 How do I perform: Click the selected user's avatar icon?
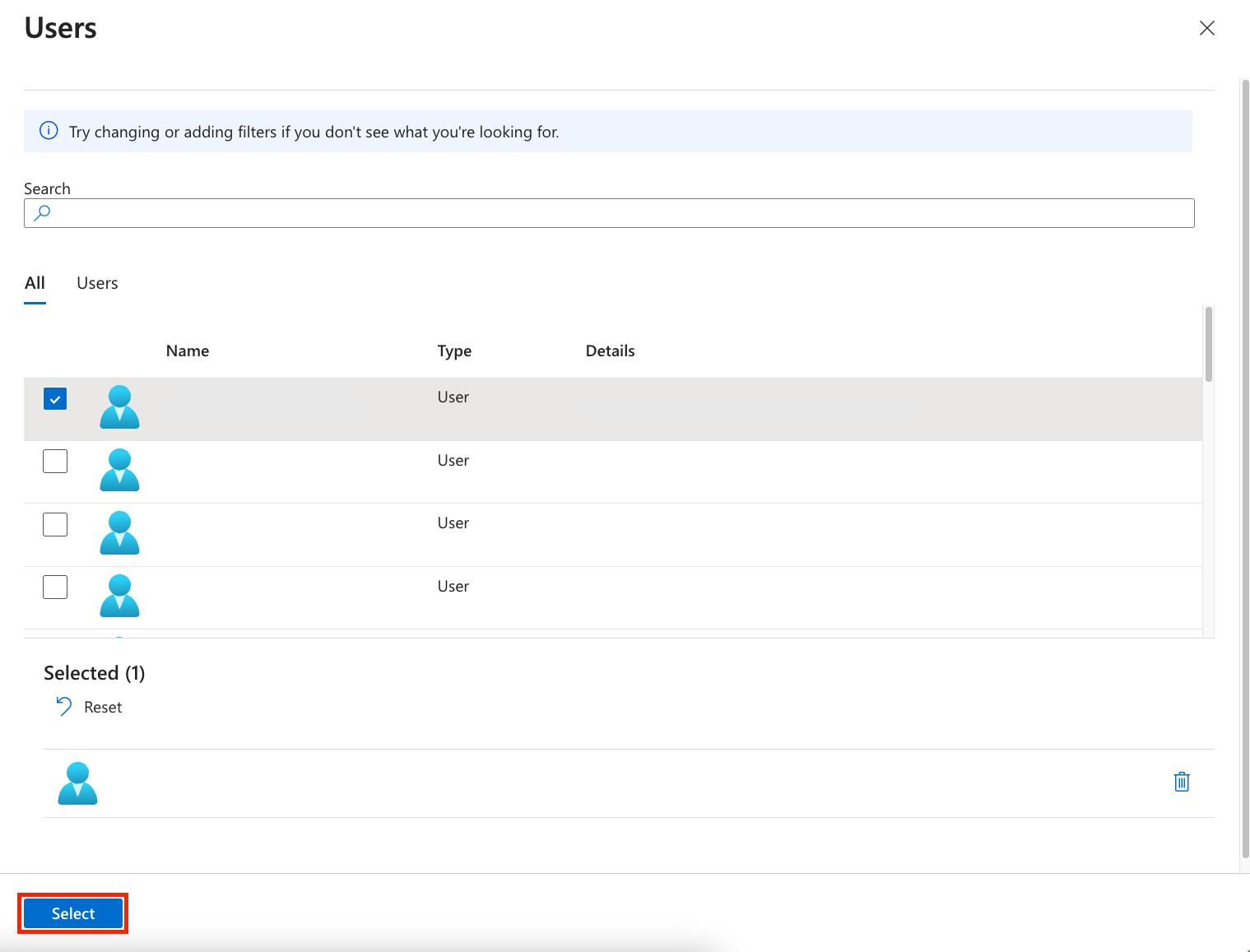[77, 783]
